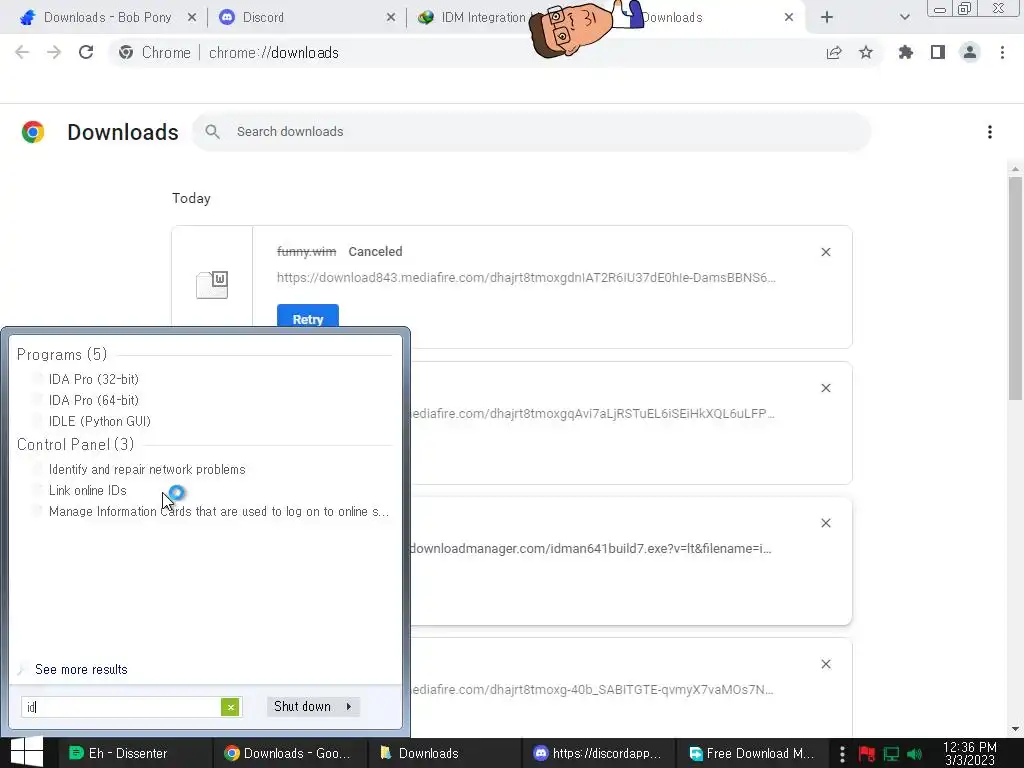This screenshot has width=1024, height=768.
Task: Click the red flag tray icon
Action: click(867, 754)
